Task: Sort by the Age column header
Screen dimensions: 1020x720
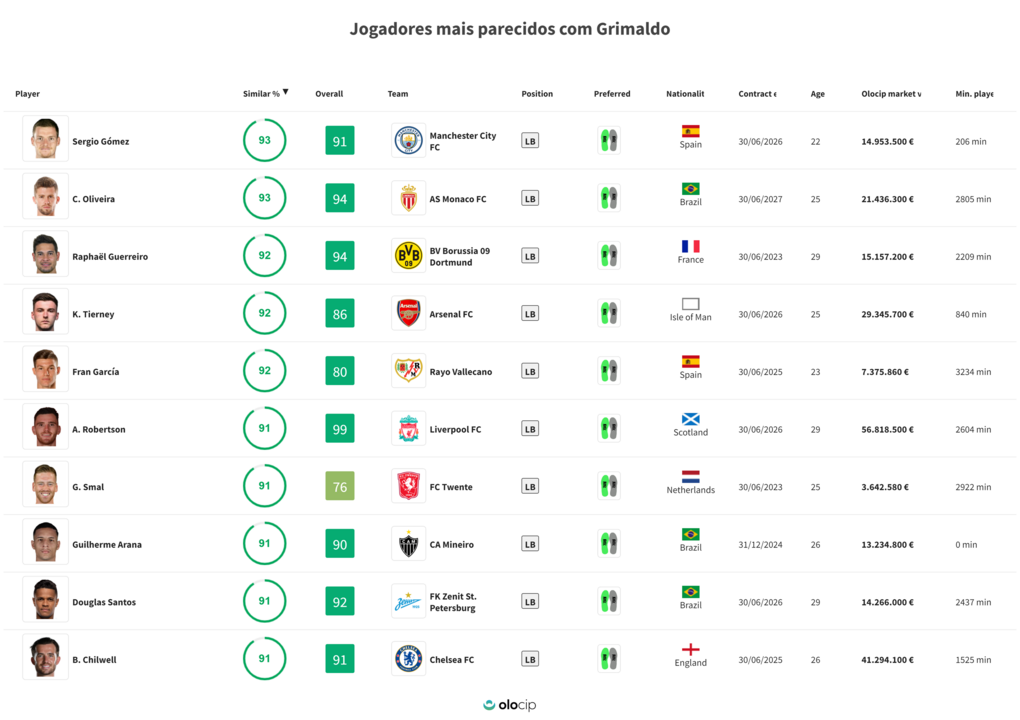Action: (818, 94)
